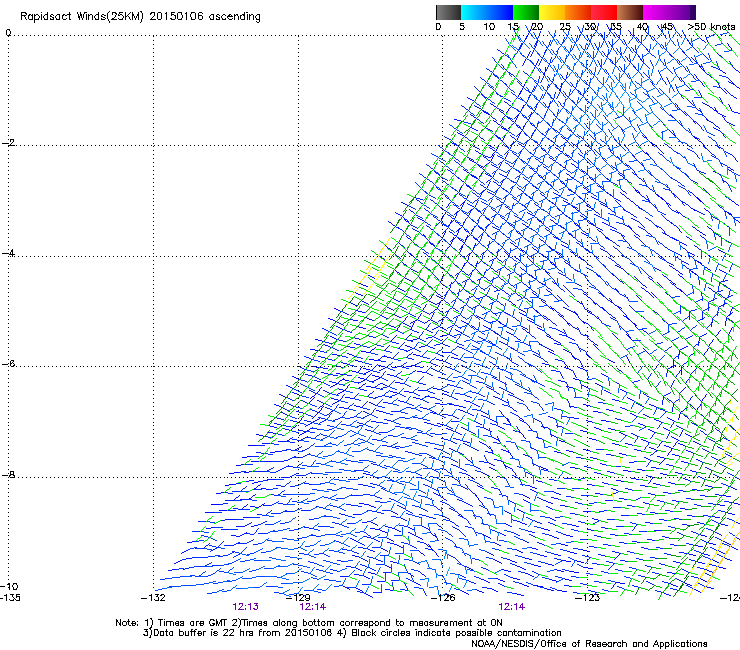Click the '-129' longitude axis label
Screen dimensions: 740x650
click(298, 598)
